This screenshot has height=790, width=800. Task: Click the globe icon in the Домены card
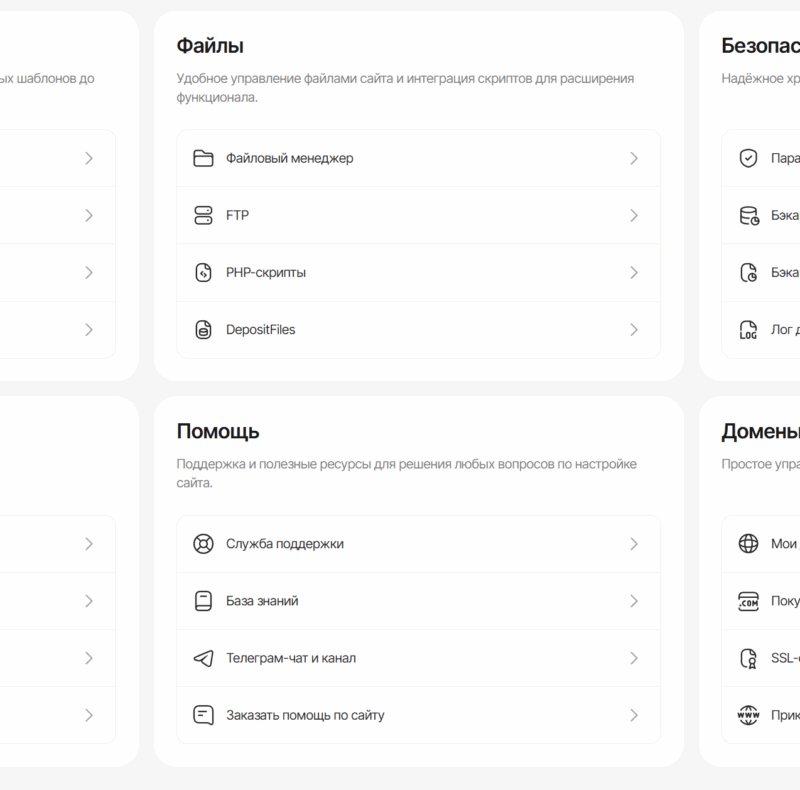[748, 544]
